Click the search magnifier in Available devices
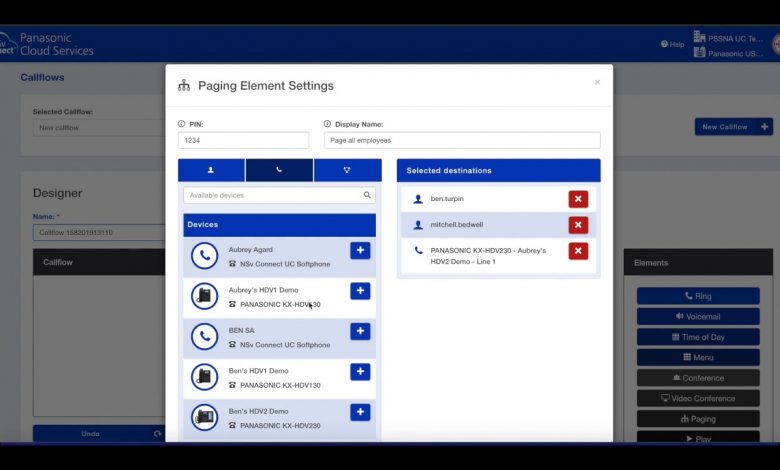The width and height of the screenshot is (780, 470). (367, 195)
